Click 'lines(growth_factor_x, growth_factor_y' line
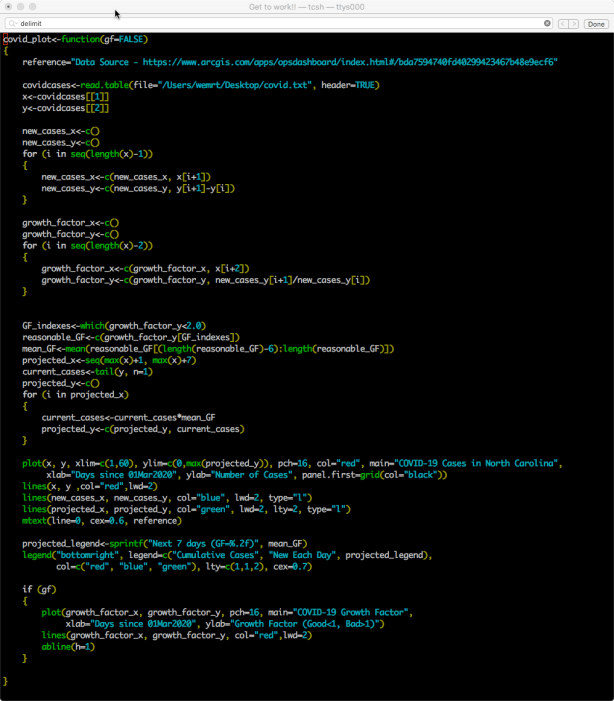 (x=177, y=635)
